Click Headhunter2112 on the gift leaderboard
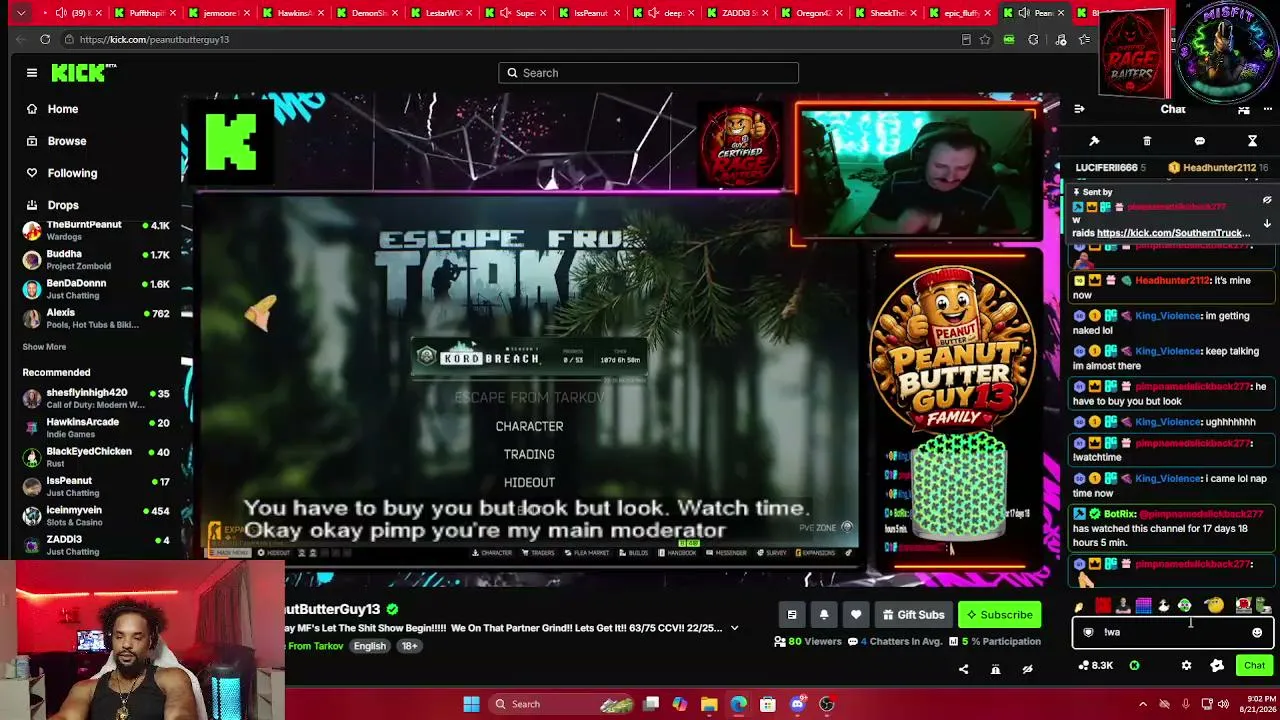The height and width of the screenshot is (720, 1280). click(x=1218, y=168)
